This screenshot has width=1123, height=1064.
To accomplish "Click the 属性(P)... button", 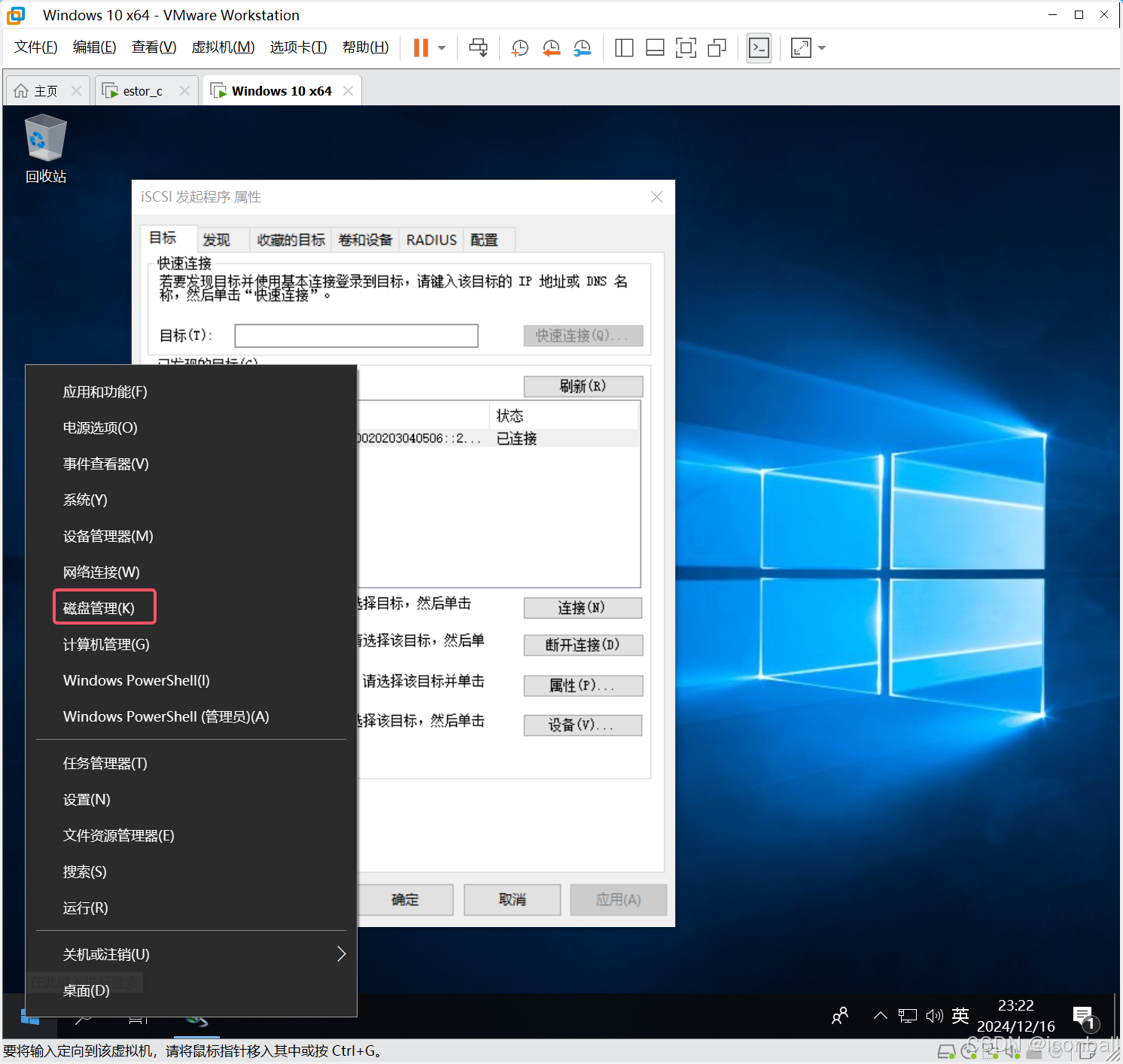I will click(583, 686).
